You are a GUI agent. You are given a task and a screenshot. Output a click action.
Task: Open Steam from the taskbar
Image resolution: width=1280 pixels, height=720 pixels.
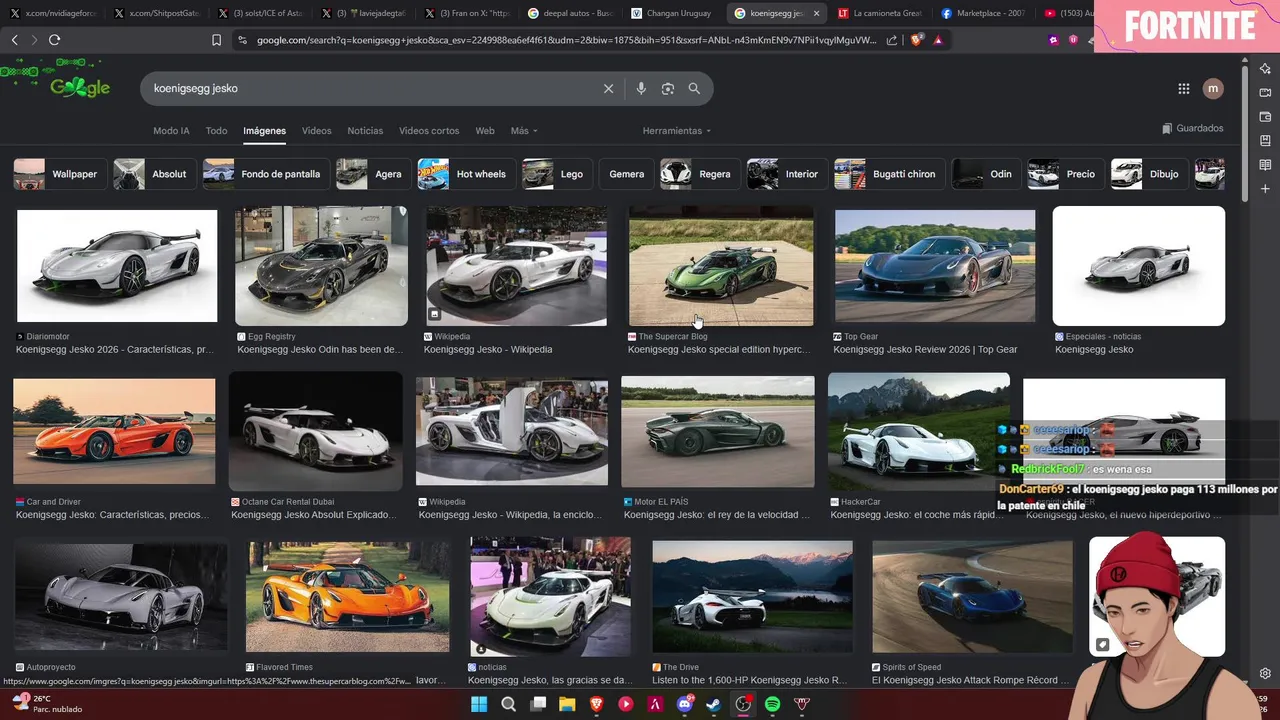tap(714, 704)
